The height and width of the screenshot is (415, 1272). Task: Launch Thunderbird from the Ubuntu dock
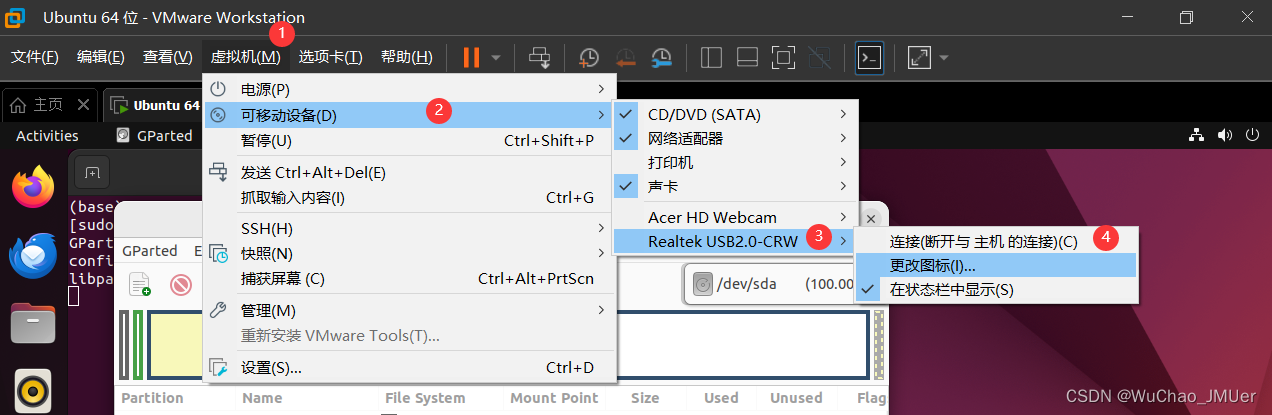click(x=33, y=256)
